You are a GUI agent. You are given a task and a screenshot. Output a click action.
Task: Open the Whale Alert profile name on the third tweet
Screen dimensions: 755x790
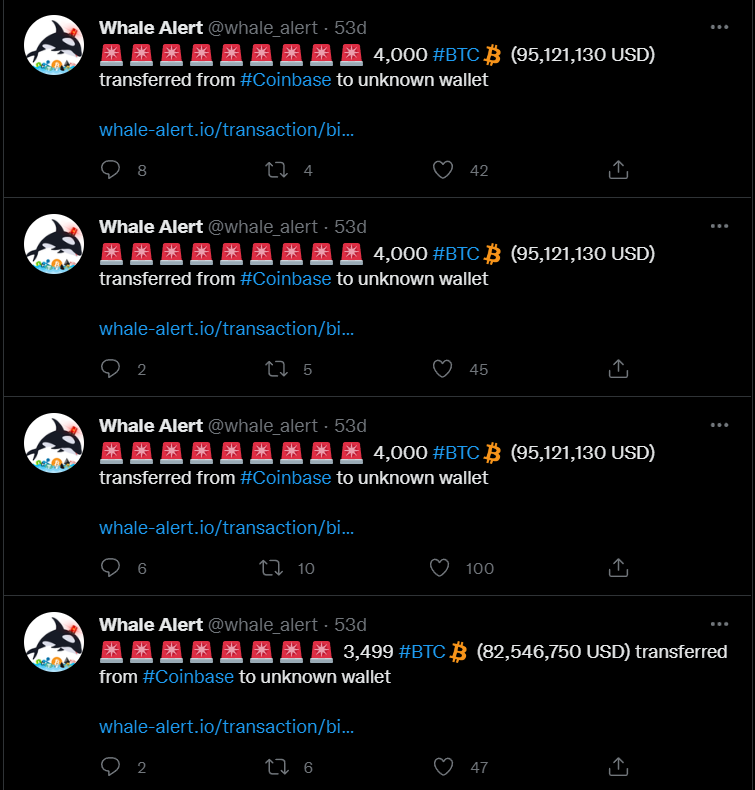click(151, 426)
